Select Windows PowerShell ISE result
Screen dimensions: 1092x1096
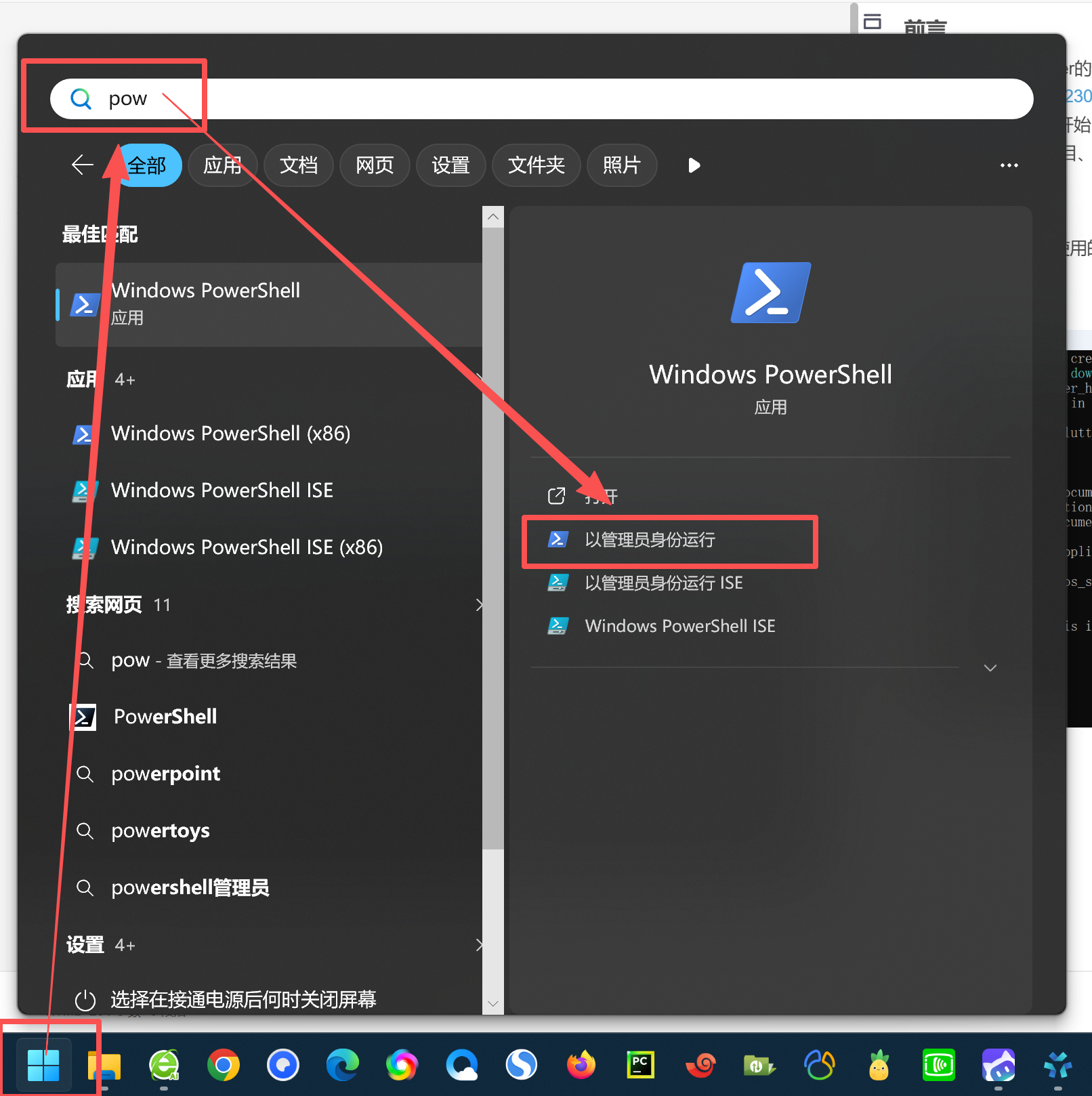coord(269,490)
